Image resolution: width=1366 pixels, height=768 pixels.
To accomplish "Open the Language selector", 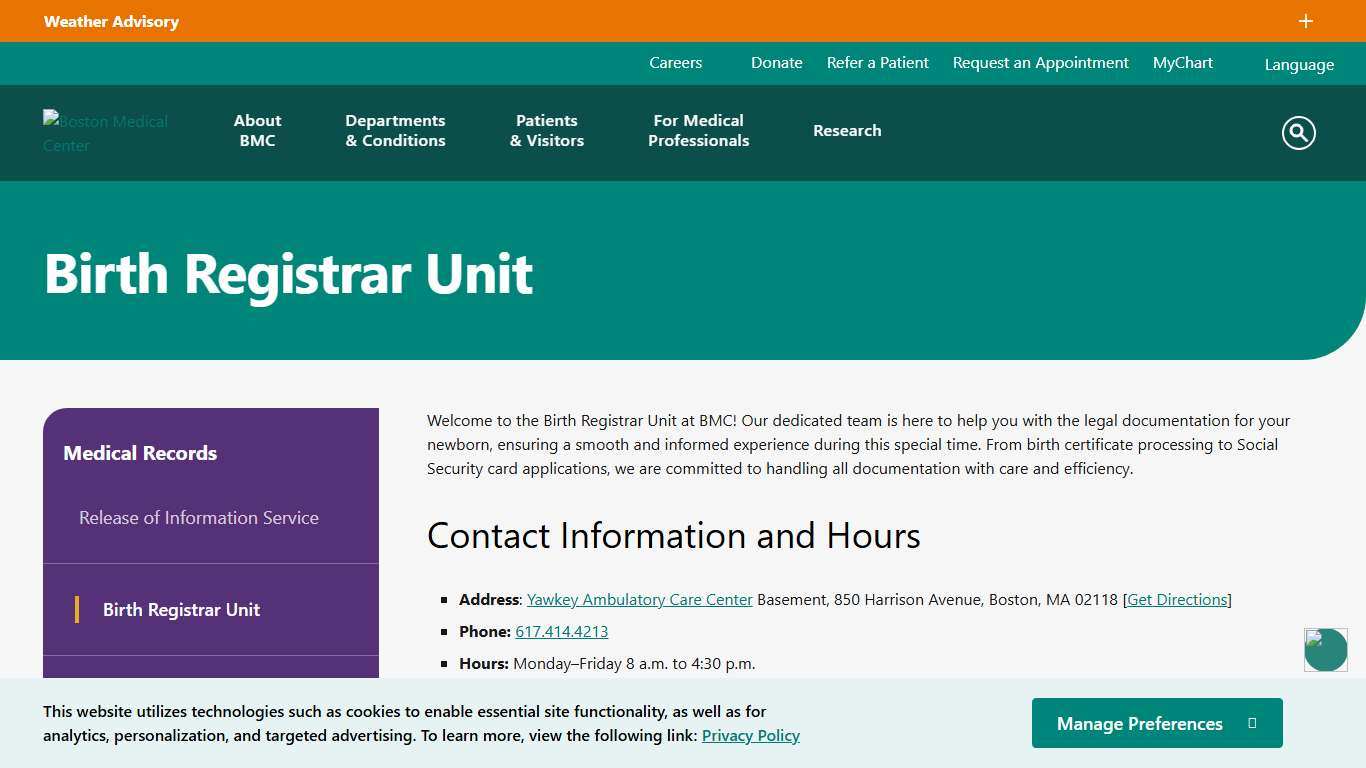I will [1298, 64].
